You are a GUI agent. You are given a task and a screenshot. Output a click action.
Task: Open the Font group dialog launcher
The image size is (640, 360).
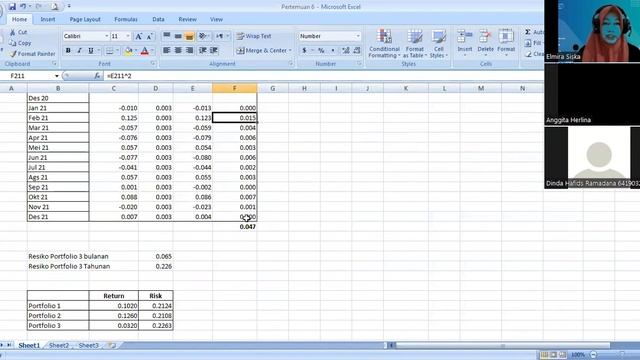(x=153, y=64)
